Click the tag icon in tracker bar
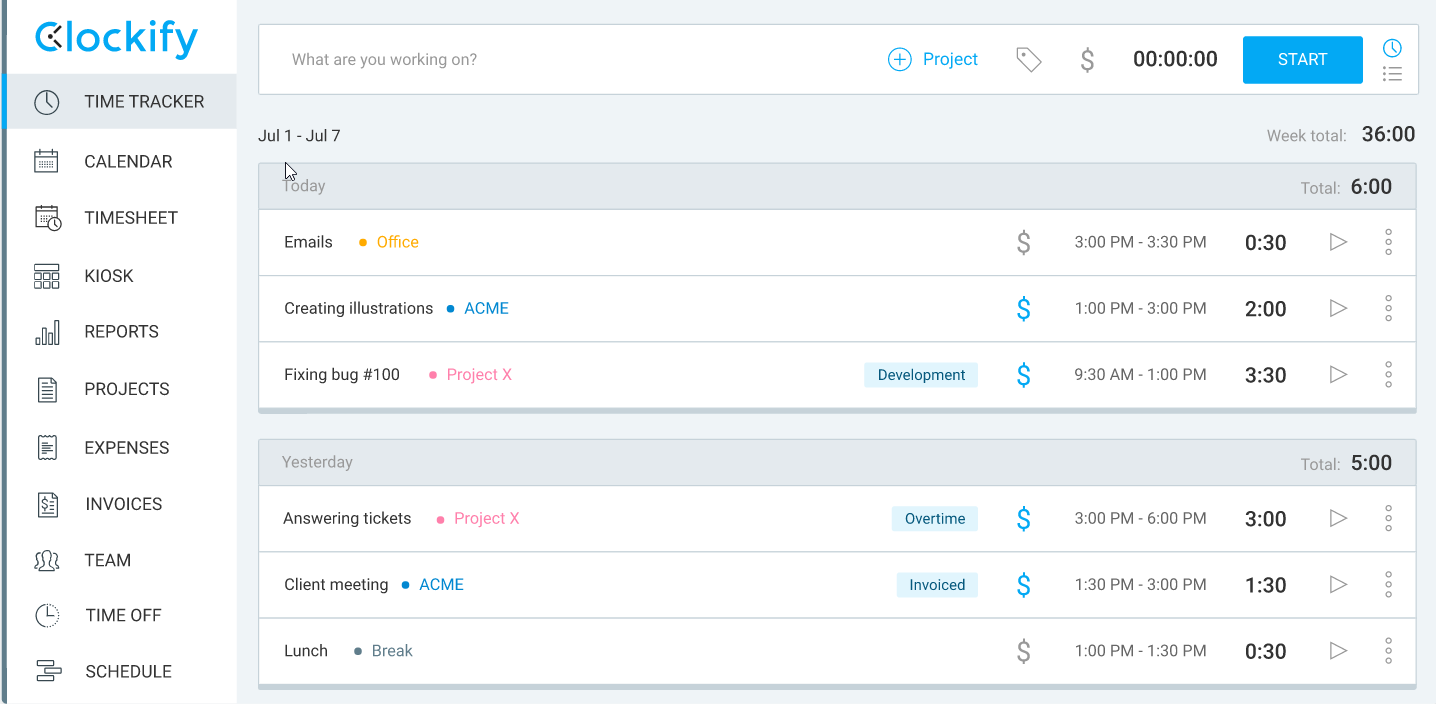The height and width of the screenshot is (704, 1436). click(1028, 60)
